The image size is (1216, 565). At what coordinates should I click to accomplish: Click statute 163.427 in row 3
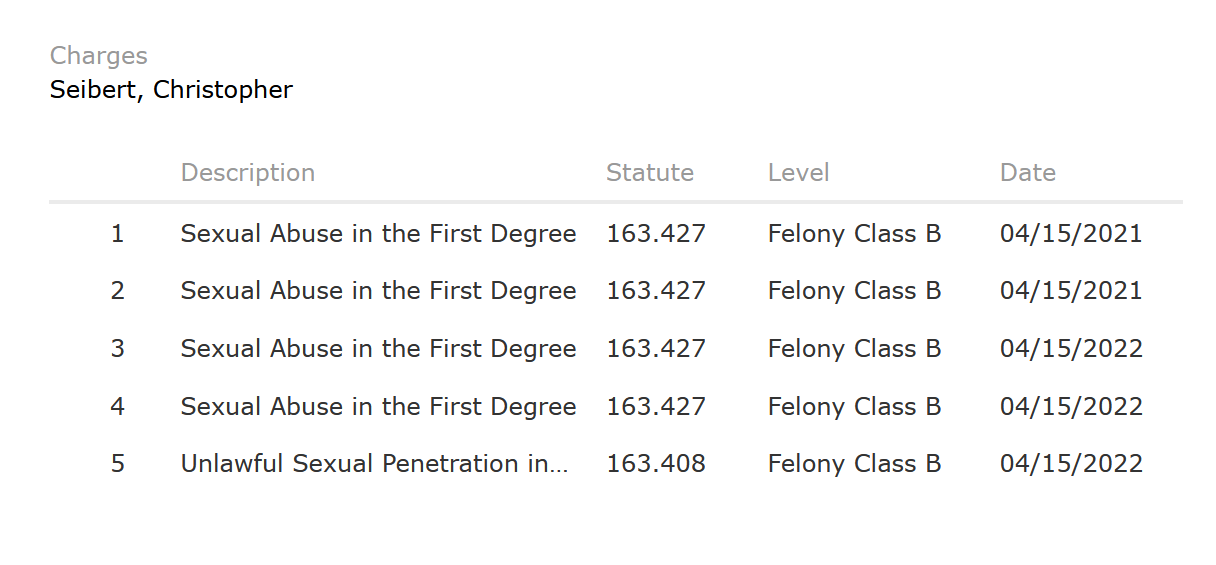pos(656,349)
